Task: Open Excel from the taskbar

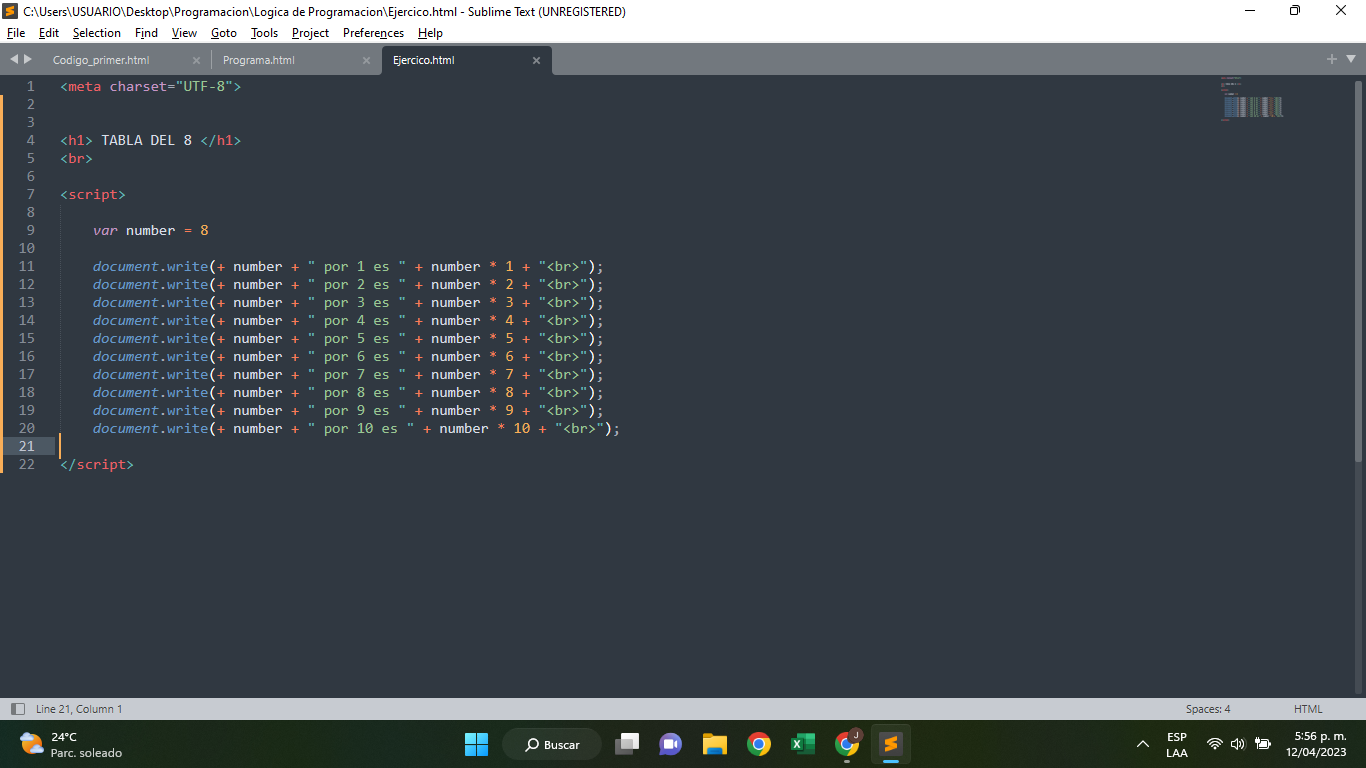Action: click(802, 744)
